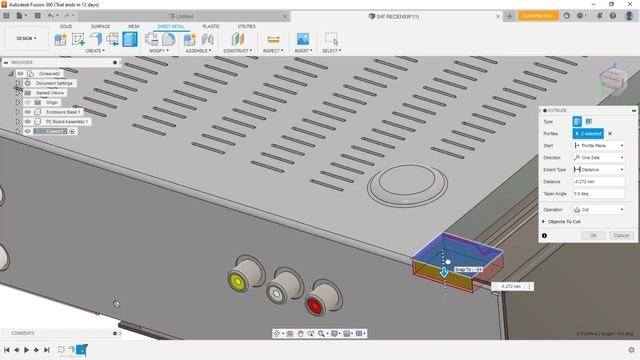Open the Operation dropdown showing Cut
The height and width of the screenshot is (360, 640).
(598, 210)
